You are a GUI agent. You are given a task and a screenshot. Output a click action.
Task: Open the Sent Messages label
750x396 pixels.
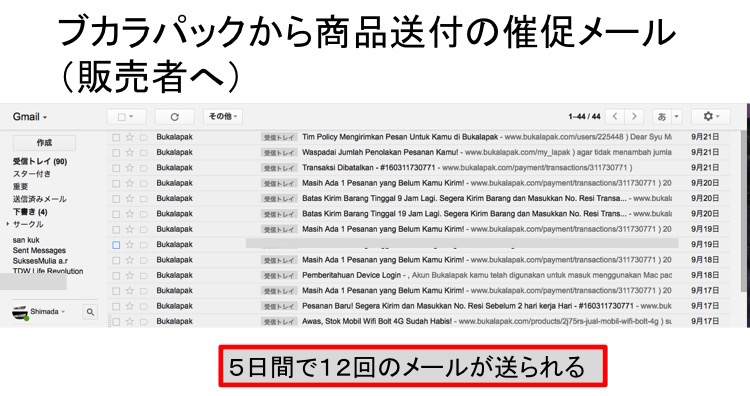[x=39, y=250]
